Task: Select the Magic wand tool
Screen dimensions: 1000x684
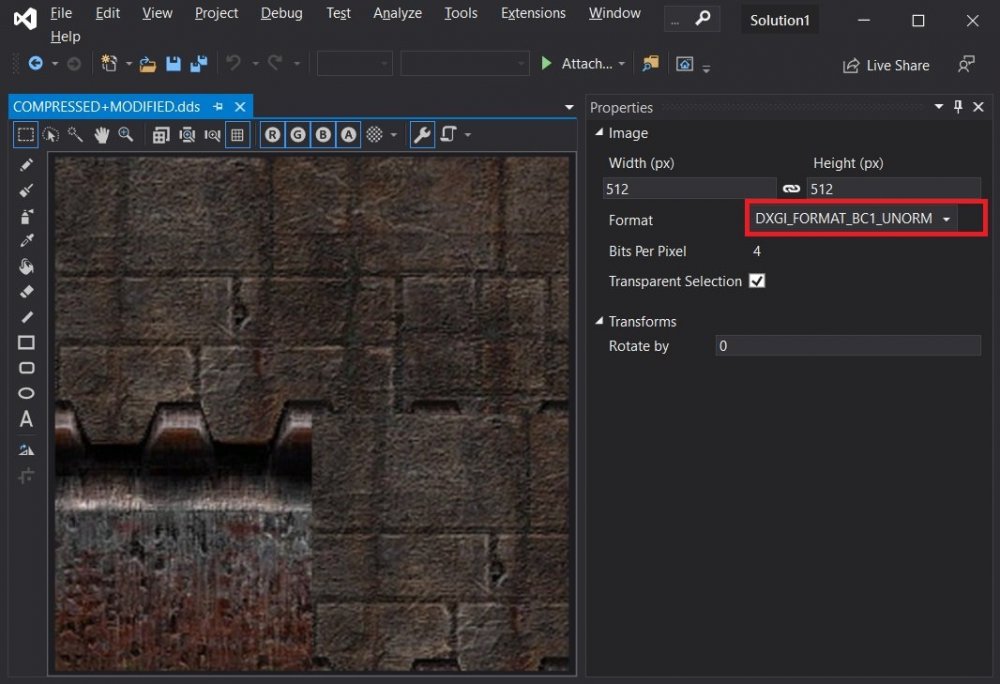Action: [x=76, y=135]
